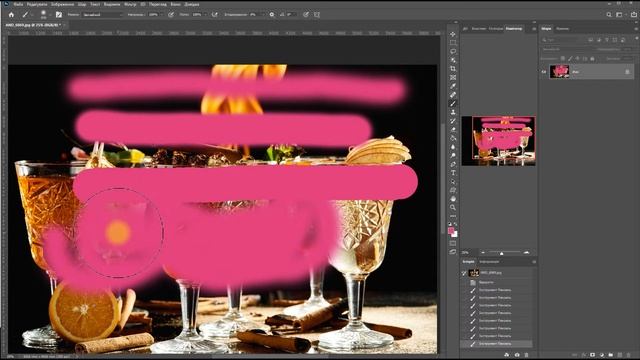Select the Crop tool
The height and width of the screenshot is (360, 640).
click(x=453, y=69)
